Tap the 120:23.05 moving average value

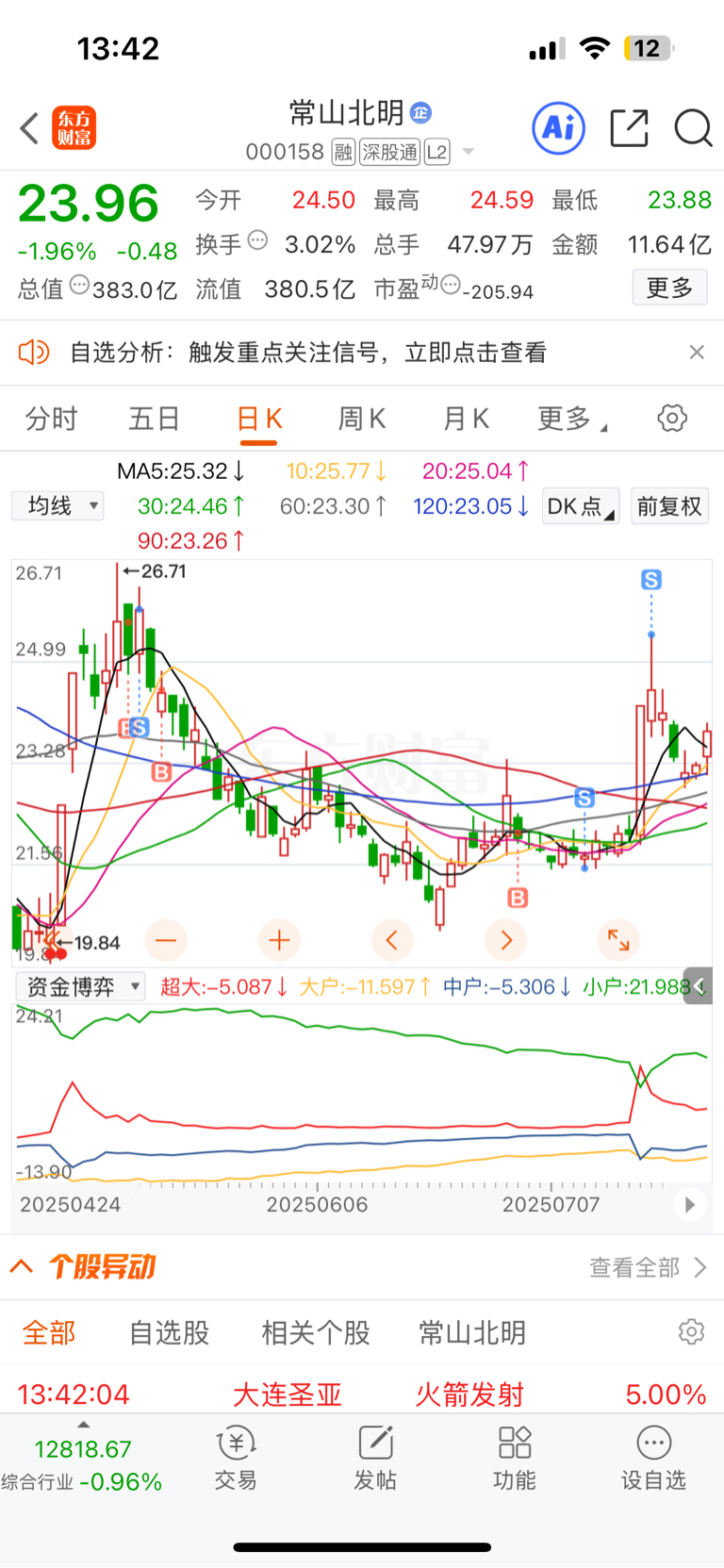click(471, 506)
